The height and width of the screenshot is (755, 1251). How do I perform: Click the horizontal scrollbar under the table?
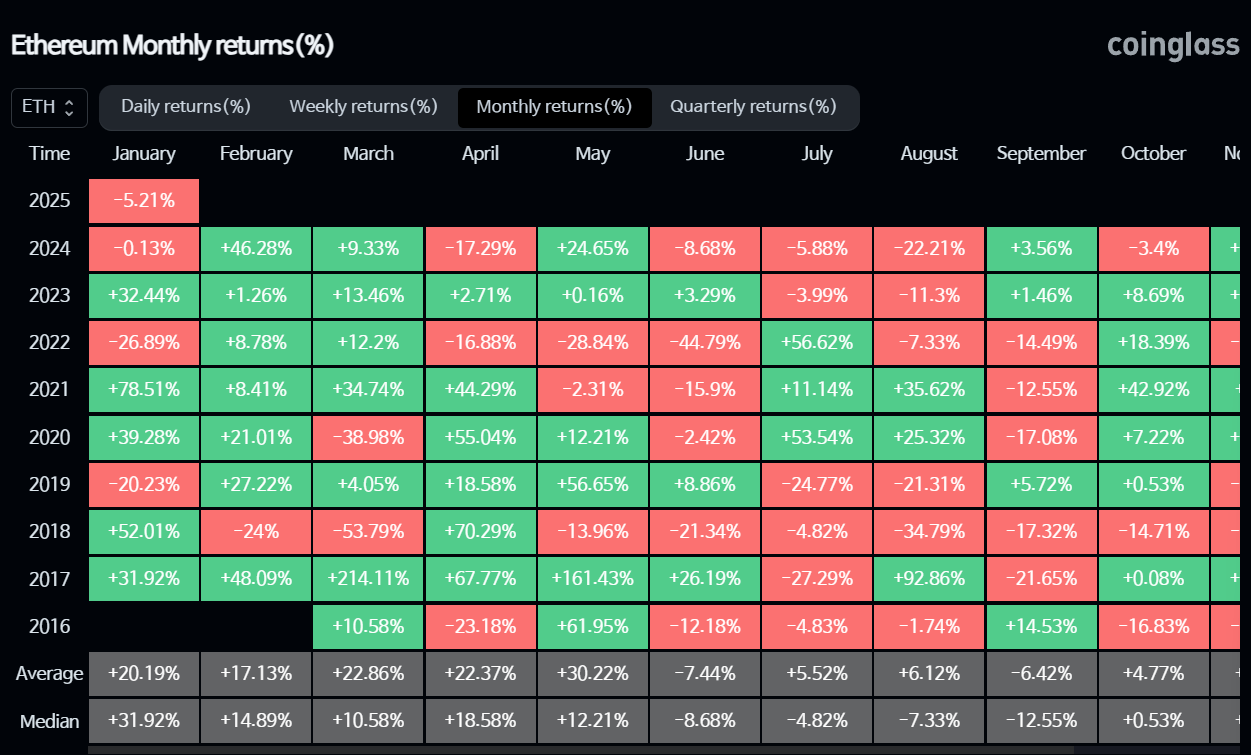click(x=581, y=749)
